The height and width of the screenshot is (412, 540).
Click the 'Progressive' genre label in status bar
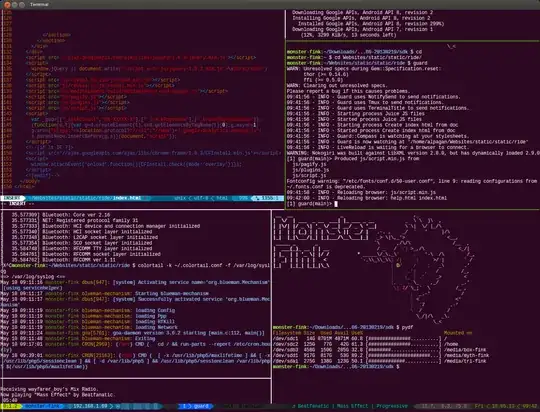pyautogui.click(x=392, y=406)
